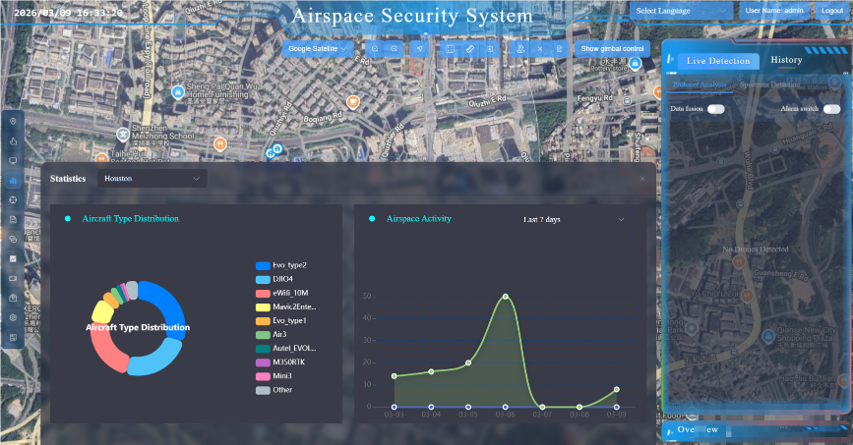Open the Houston location dropdown
The width and height of the screenshot is (853, 445).
click(x=153, y=178)
